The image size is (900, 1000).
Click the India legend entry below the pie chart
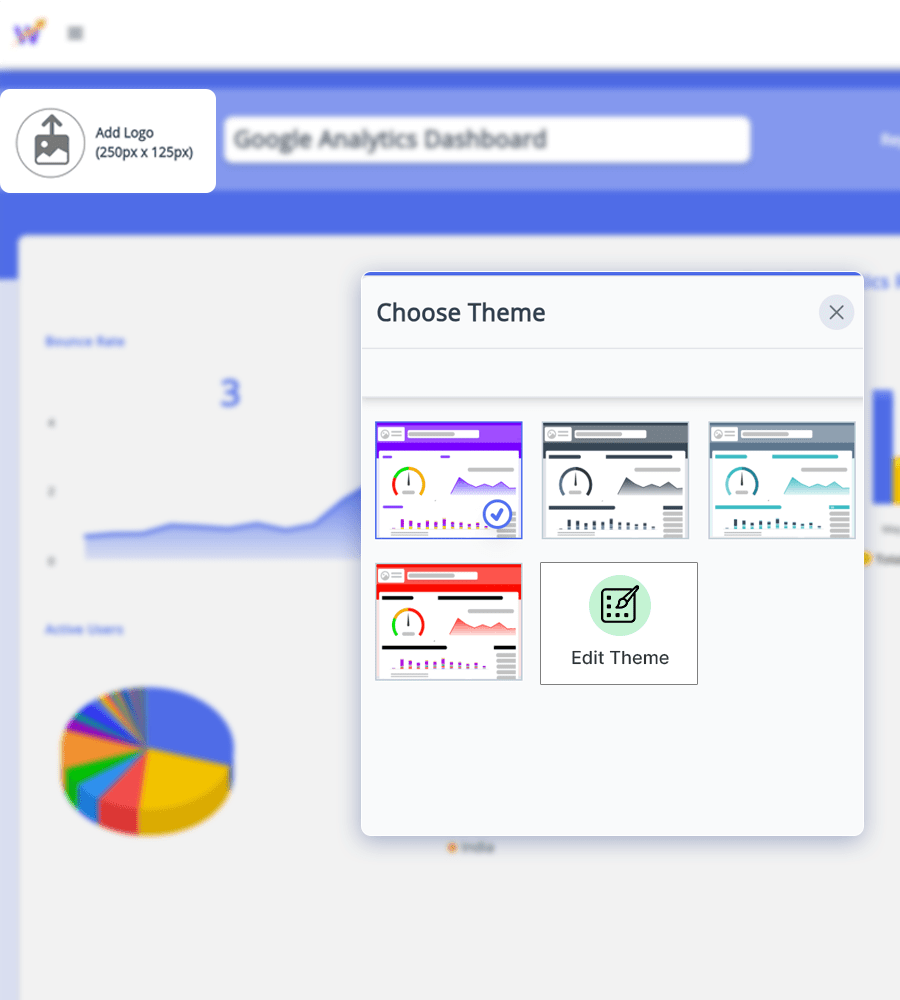pyautogui.click(x=471, y=847)
